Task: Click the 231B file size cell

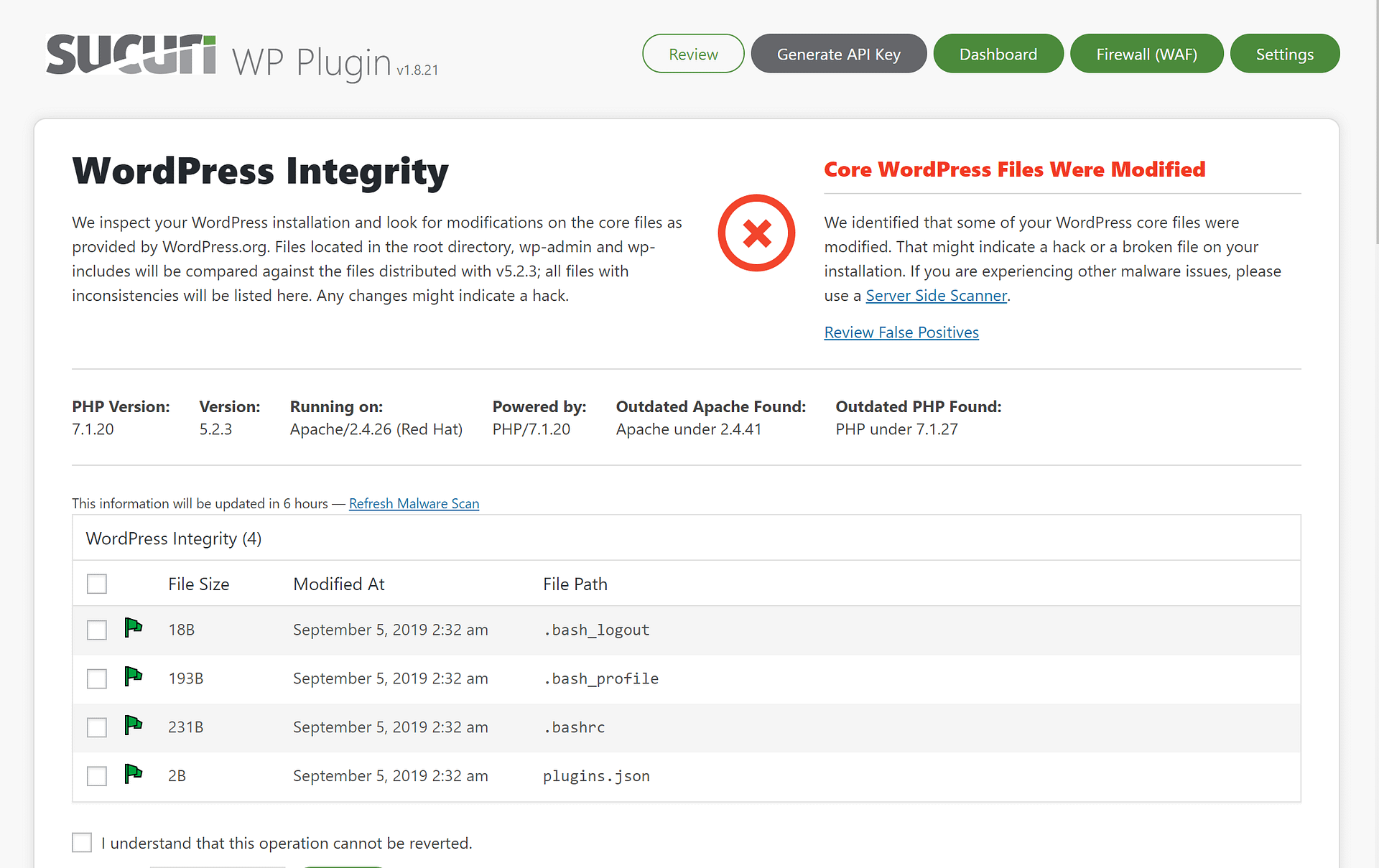Action: coord(186,727)
